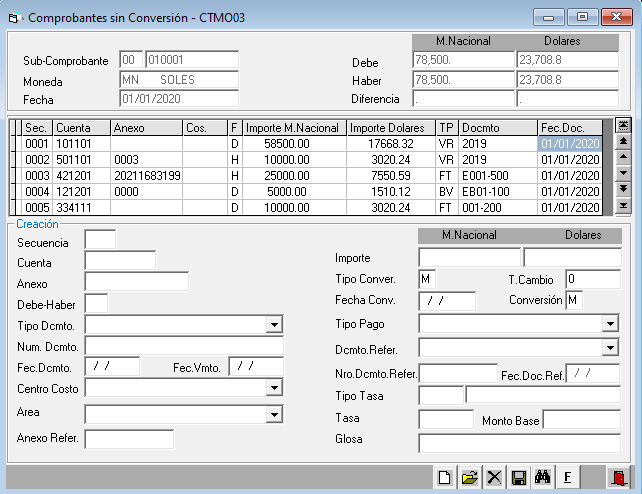Expand the Tipo Pago combo box
Screen dimensions: 642x494
click(610, 324)
